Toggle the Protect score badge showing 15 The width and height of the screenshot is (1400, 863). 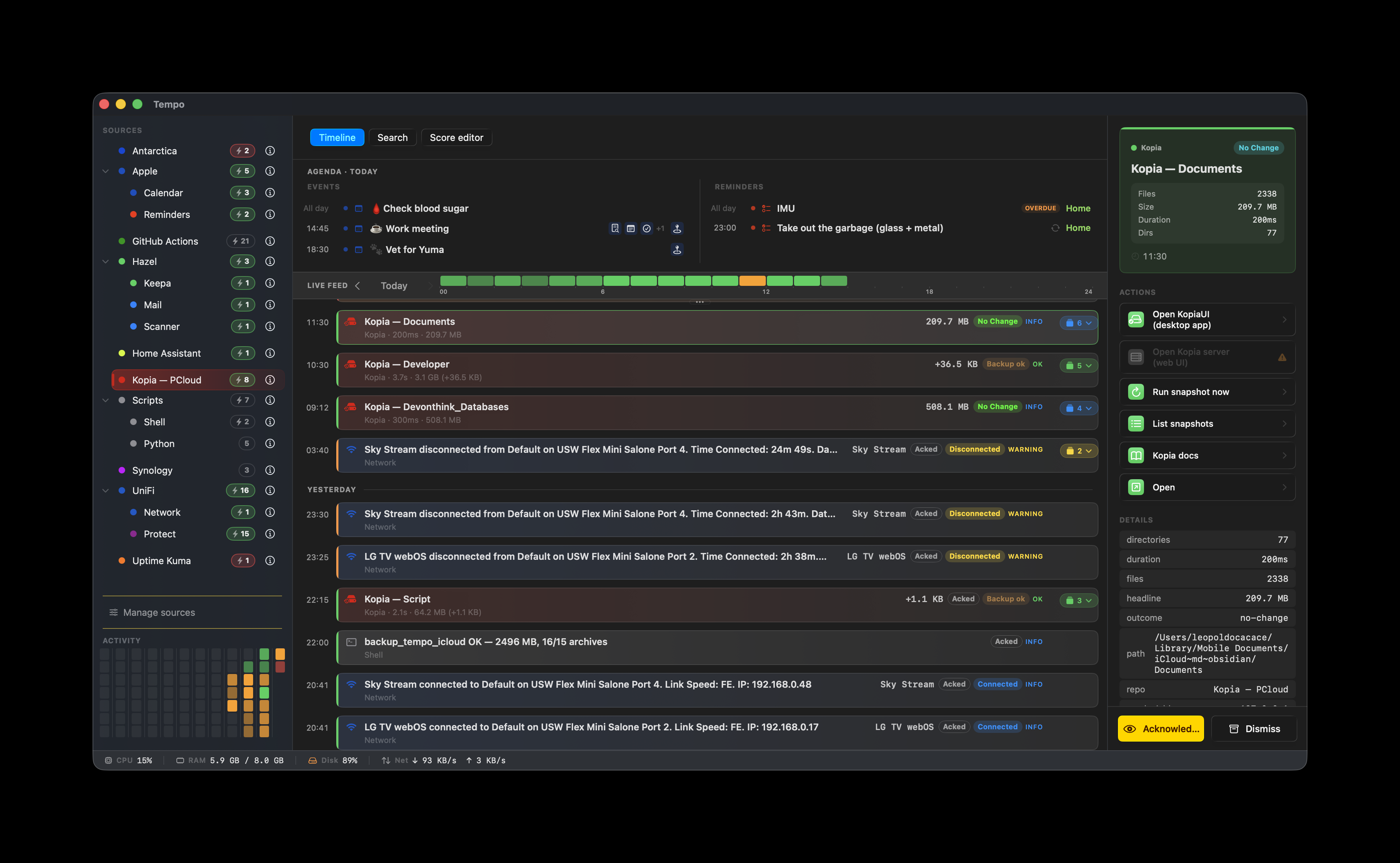click(x=241, y=534)
